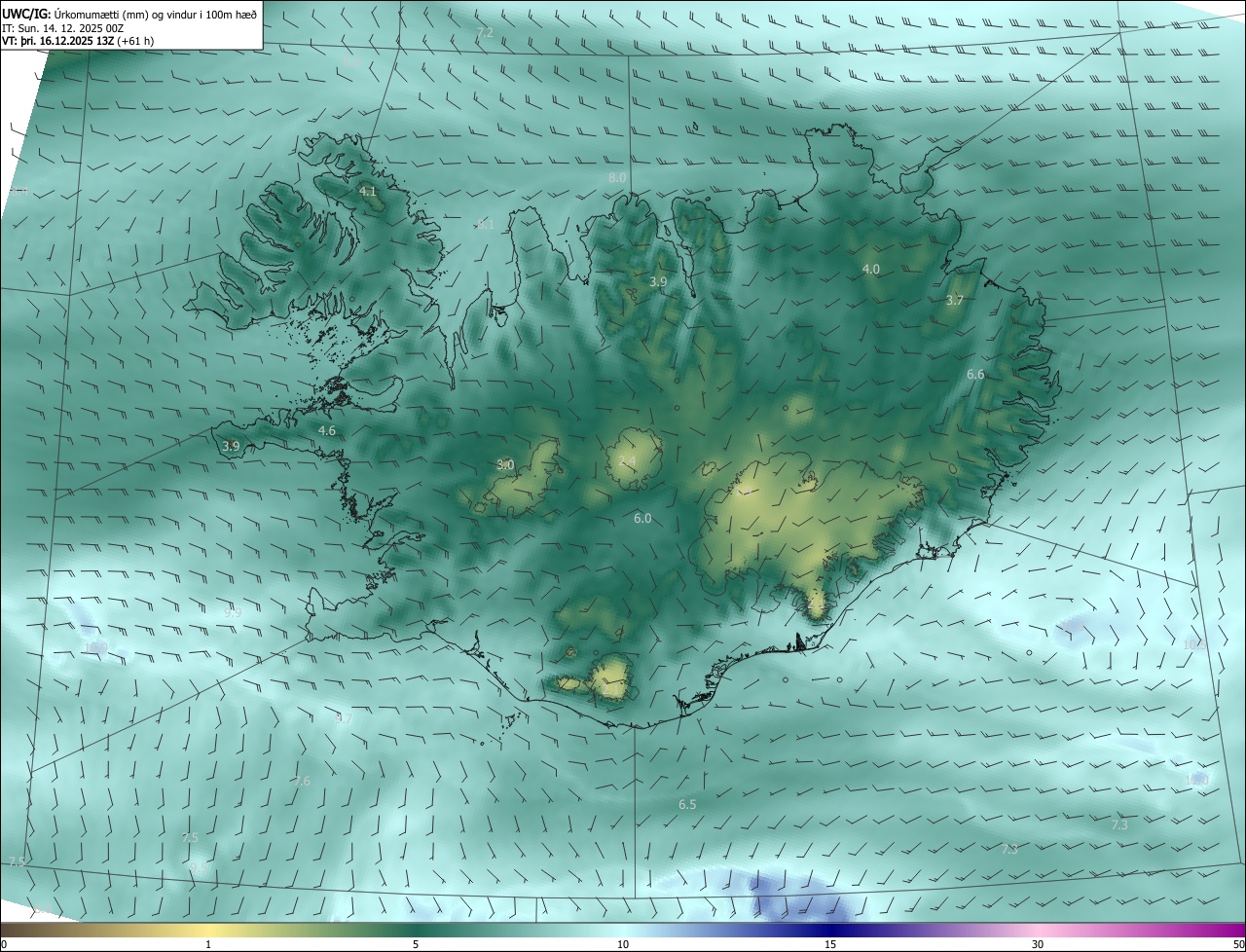Image resolution: width=1246 pixels, height=952 pixels.
Task: Click the 8.0 value north of Iceland
Action: (617, 178)
